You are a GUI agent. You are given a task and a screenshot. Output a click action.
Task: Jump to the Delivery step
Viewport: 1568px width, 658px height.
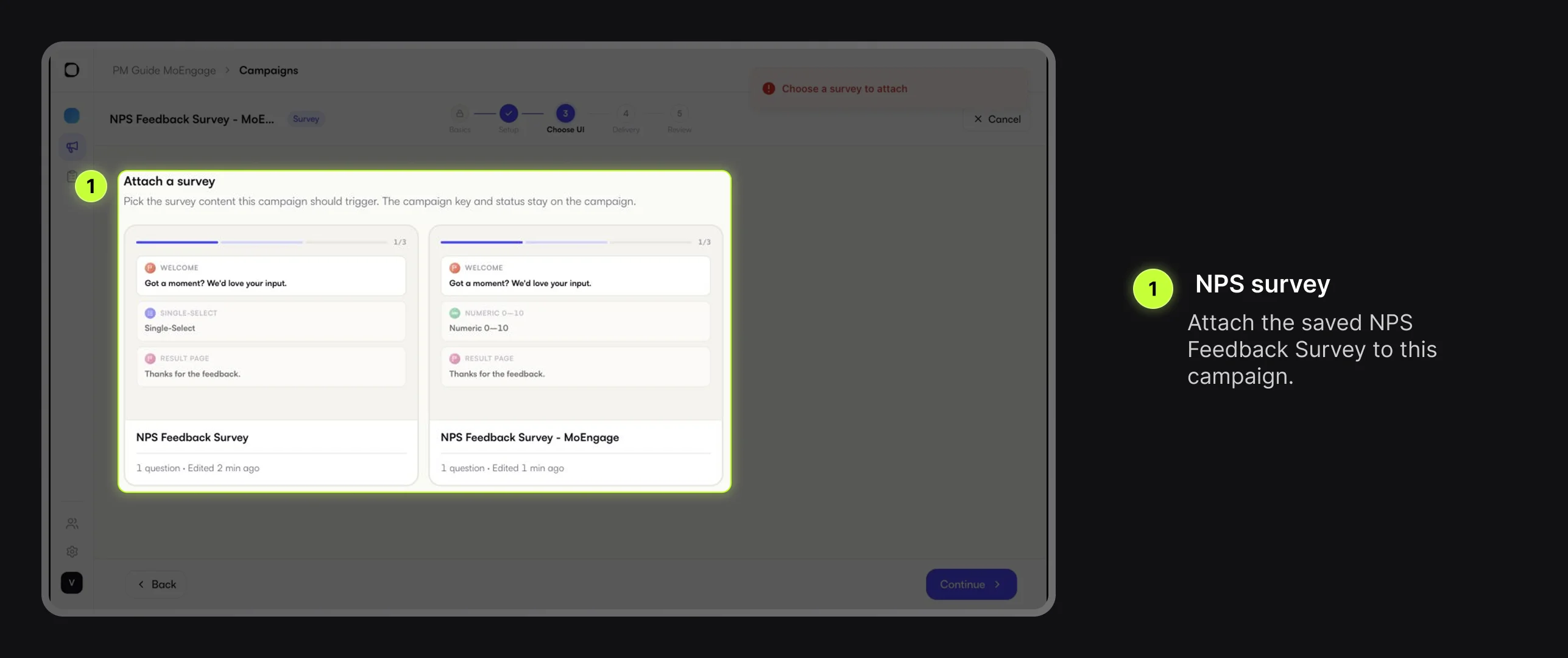[x=626, y=119]
